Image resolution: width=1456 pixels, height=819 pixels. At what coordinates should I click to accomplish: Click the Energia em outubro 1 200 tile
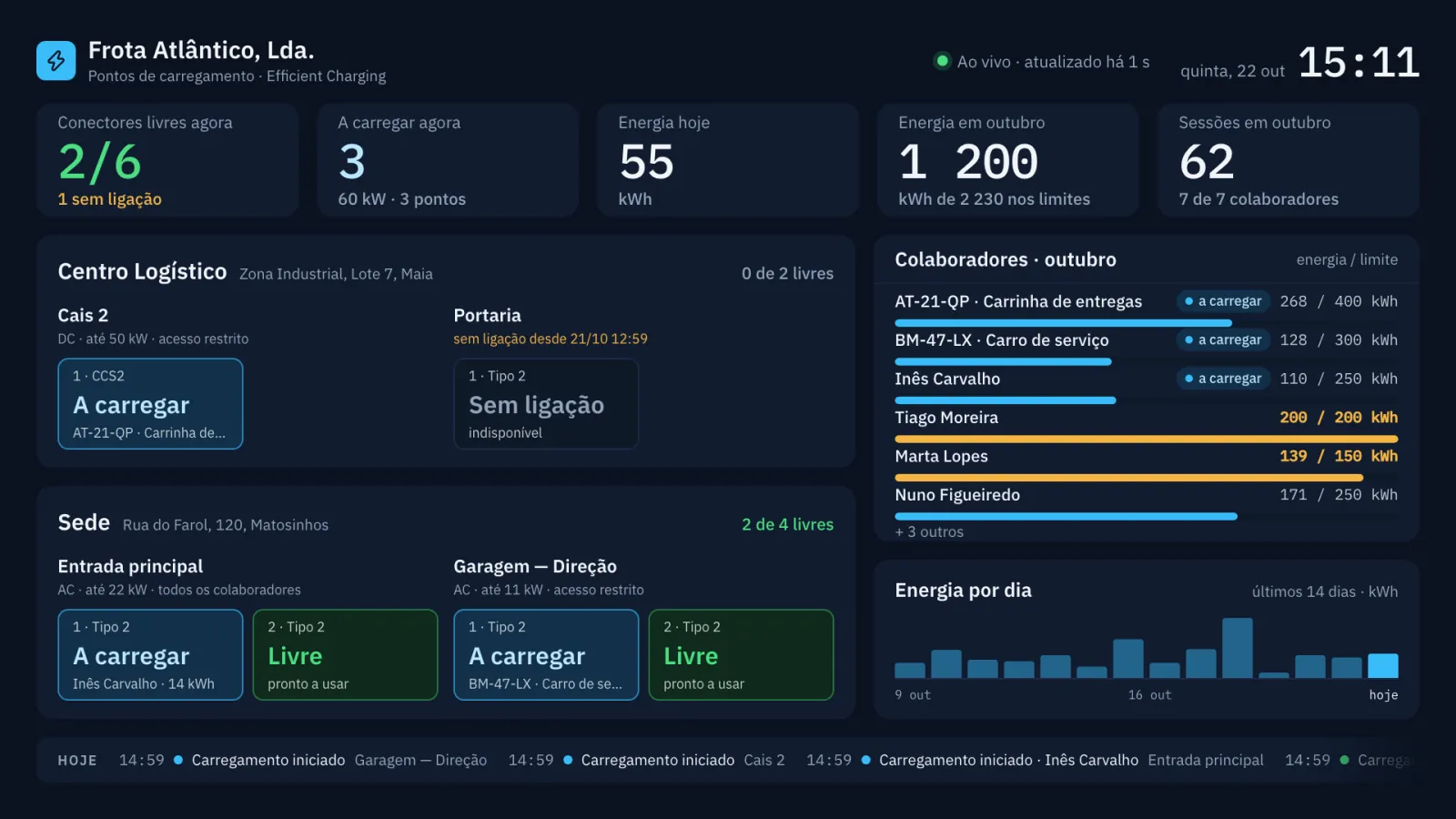(1008, 160)
